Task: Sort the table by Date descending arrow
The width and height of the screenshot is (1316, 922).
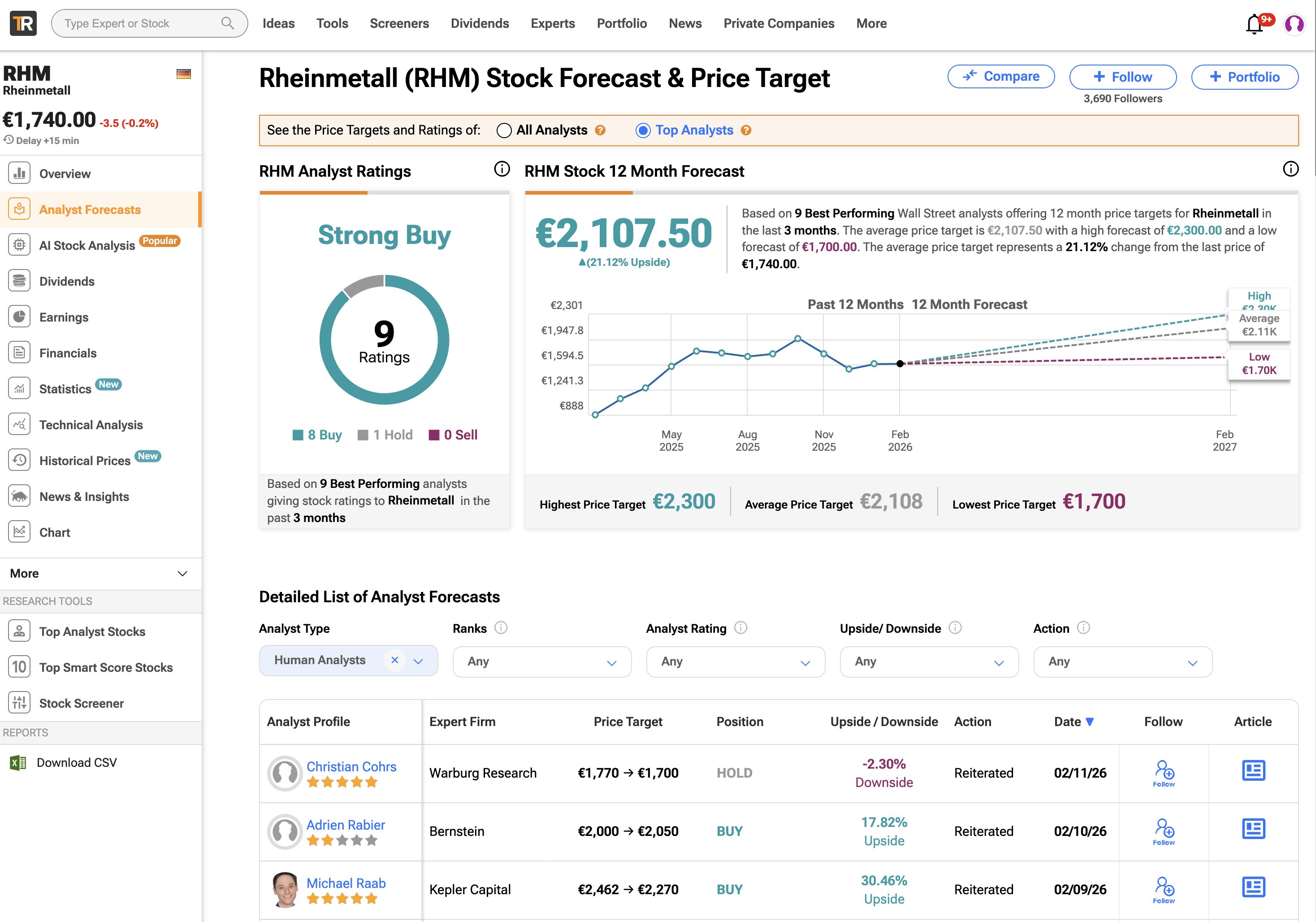Action: point(1090,721)
